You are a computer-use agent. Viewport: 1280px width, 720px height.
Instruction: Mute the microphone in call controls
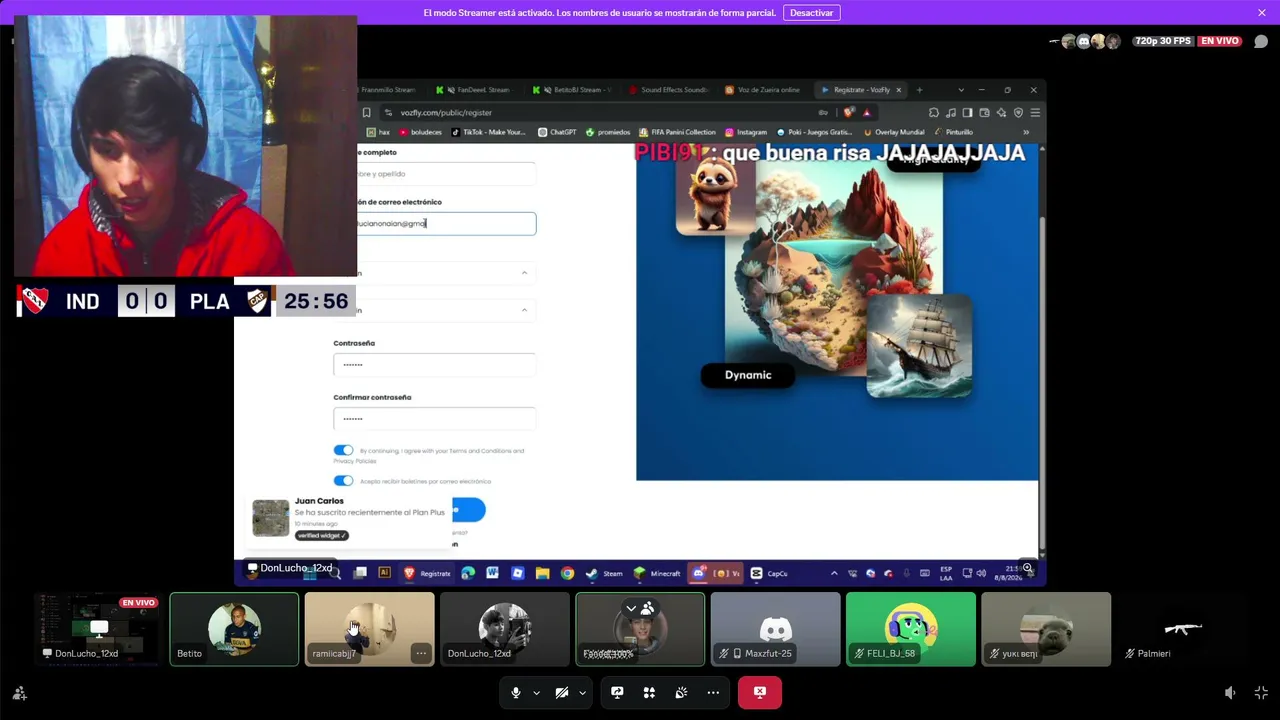[516, 692]
